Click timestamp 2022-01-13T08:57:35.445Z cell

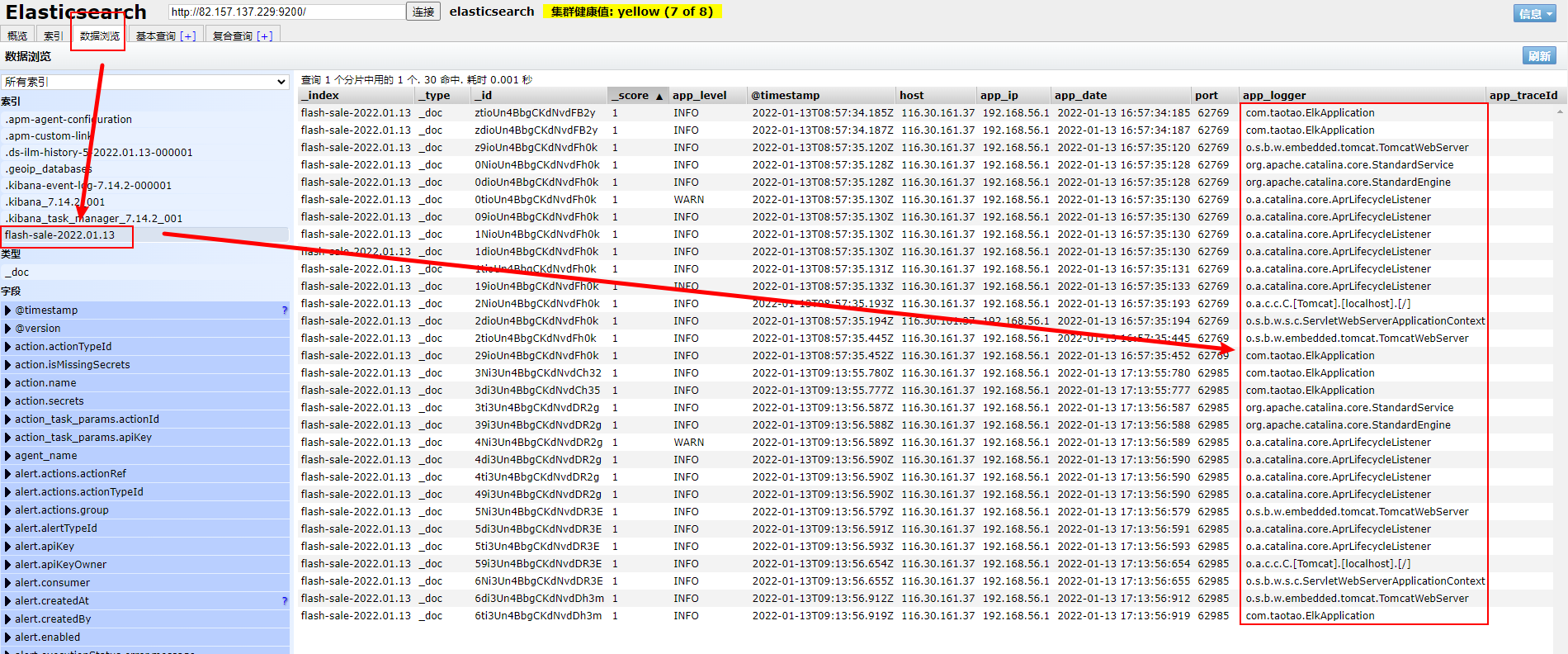(x=822, y=339)
